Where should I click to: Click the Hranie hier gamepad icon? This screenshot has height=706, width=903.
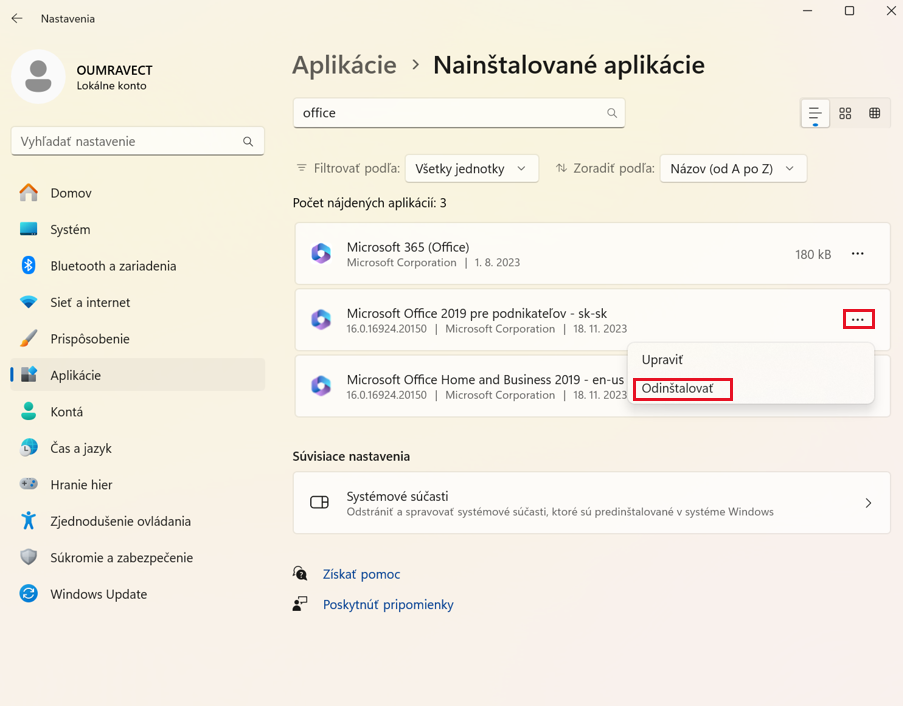(x=28, y=484)
